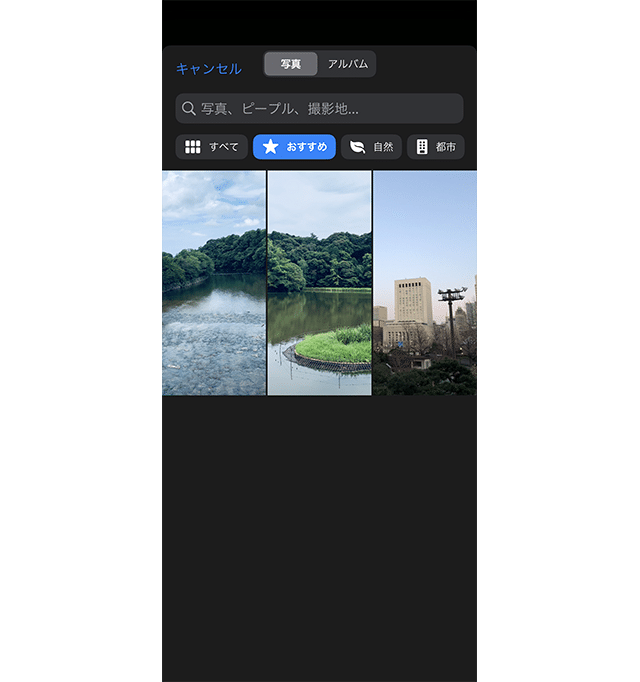Image resolution: width=640 pixels, height=682 pixels.
Task: Pick the city skyline photo
Action: click(425, 283)
